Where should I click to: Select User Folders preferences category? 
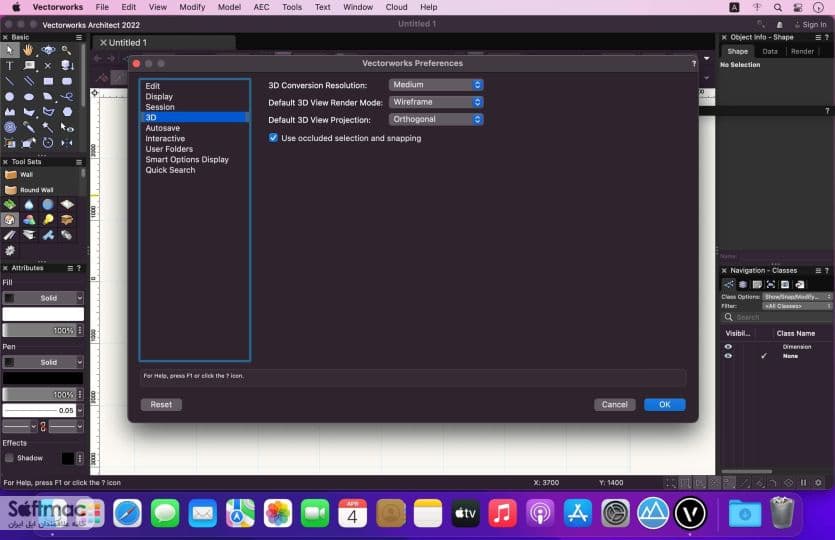169,149
